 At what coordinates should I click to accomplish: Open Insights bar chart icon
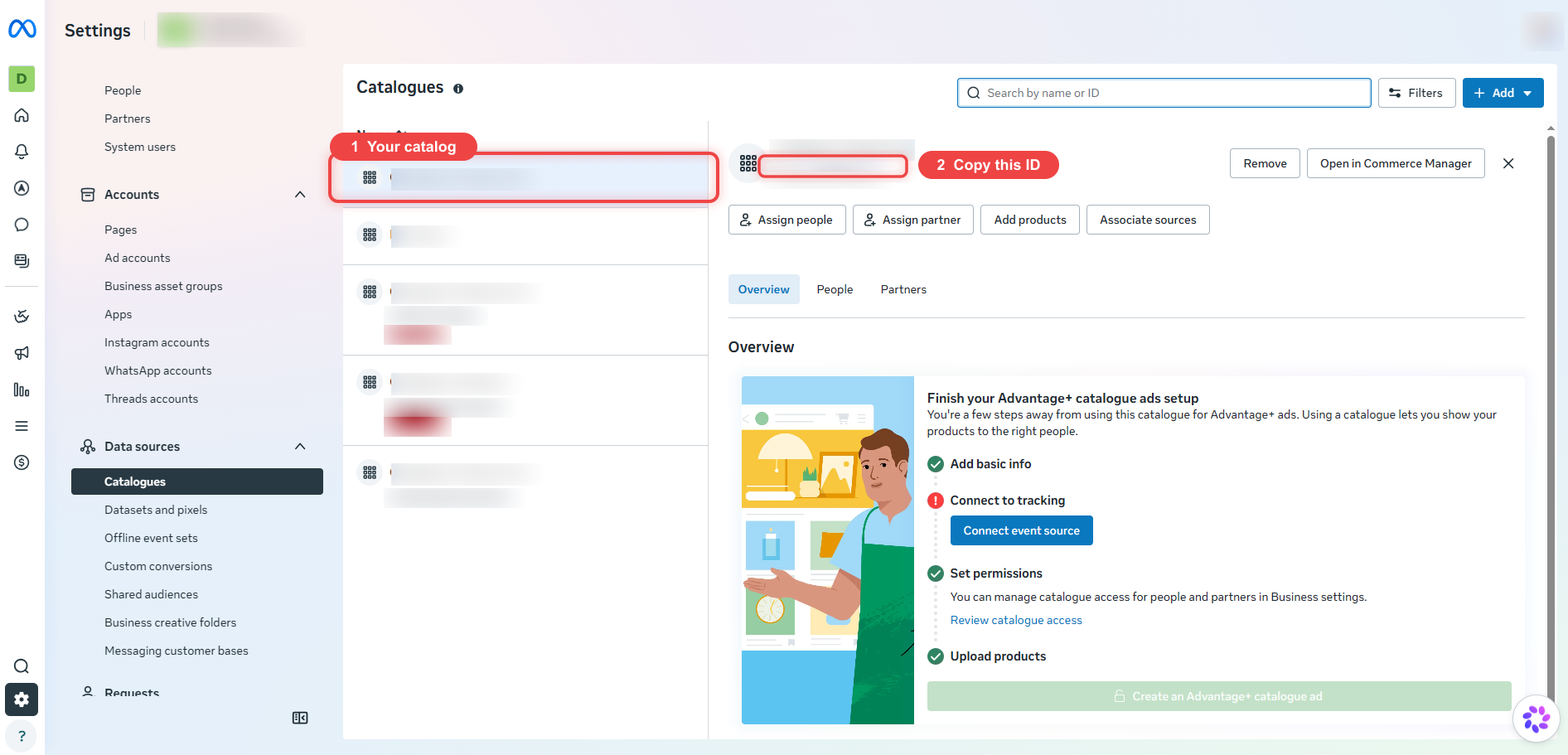[22, 390]
